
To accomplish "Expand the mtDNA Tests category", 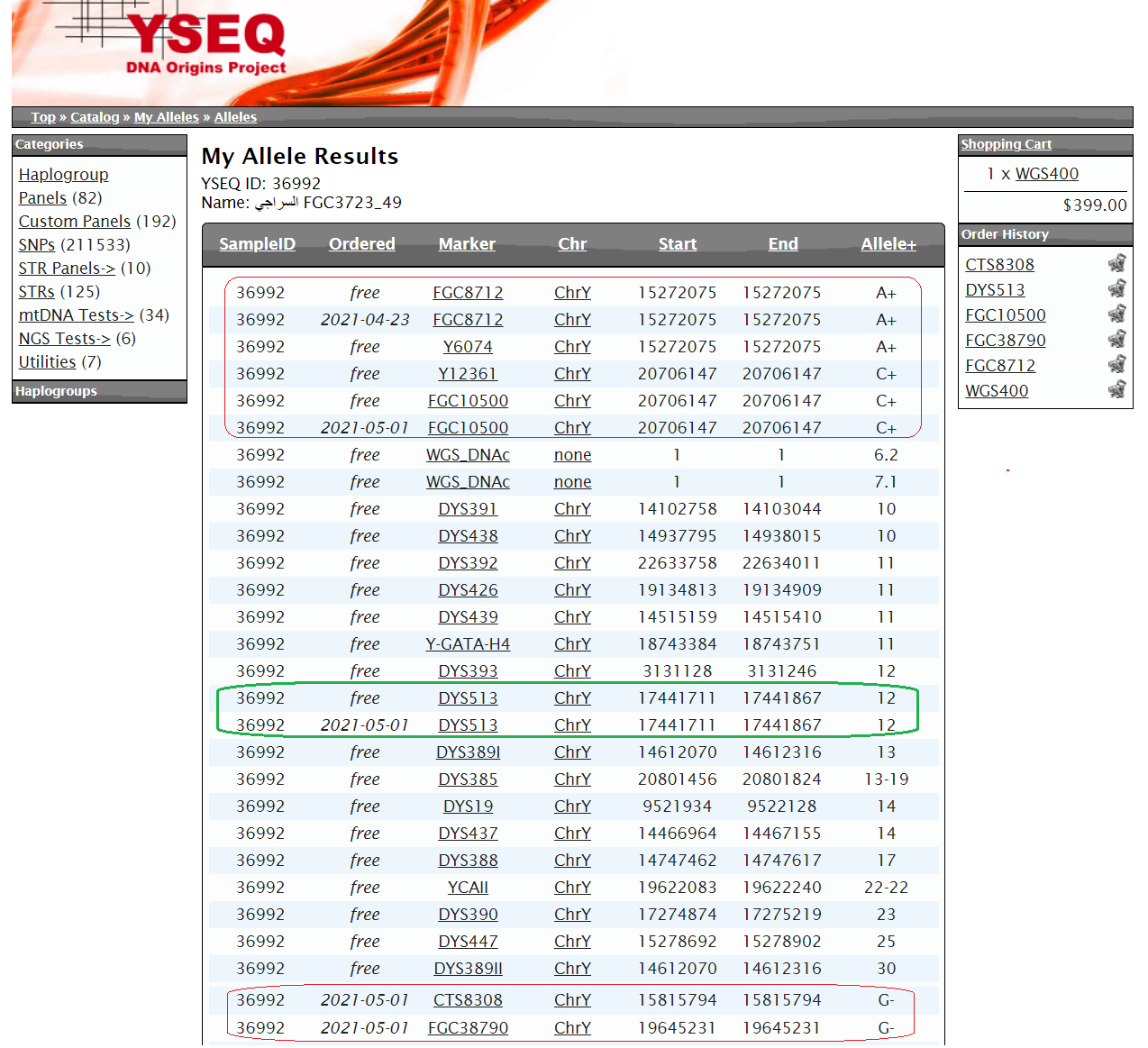I will pos(76,315).
